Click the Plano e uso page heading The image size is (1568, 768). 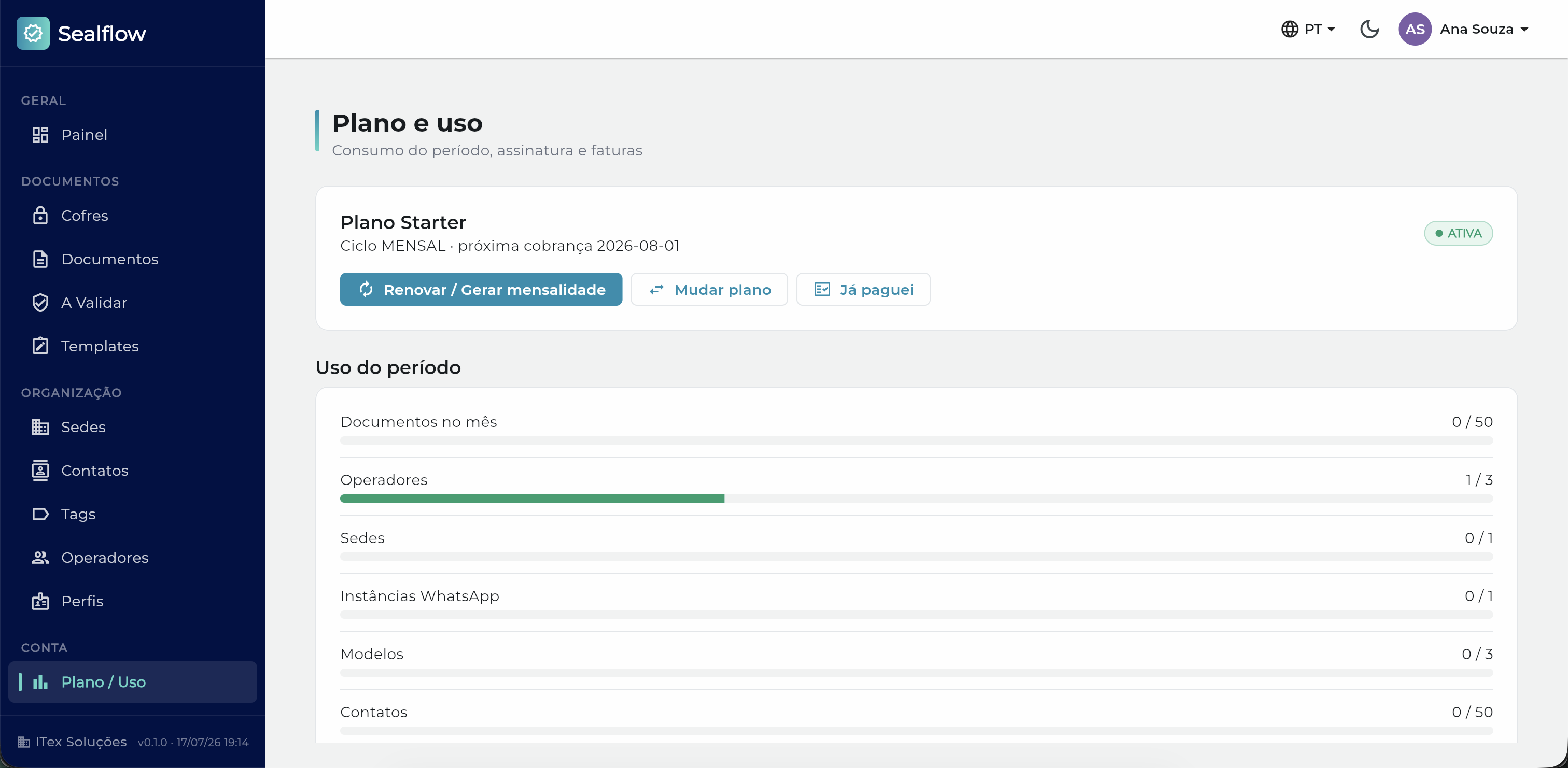click(407, 123)
